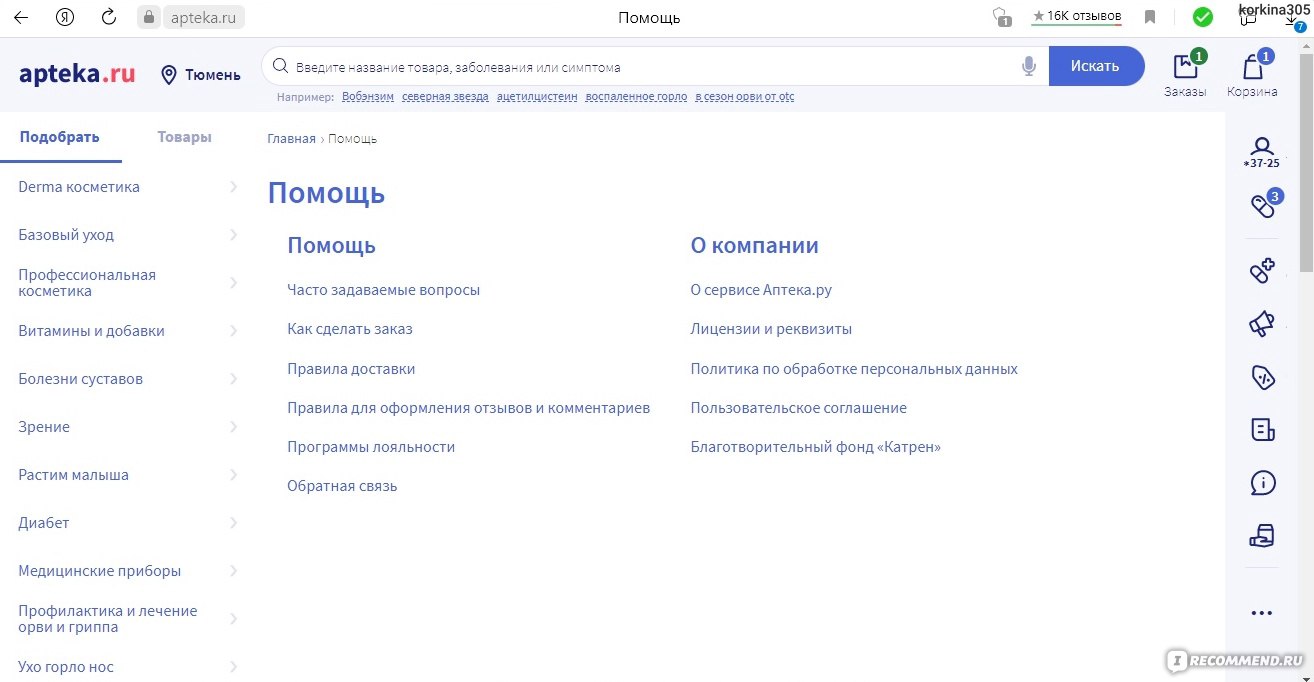Switch to the Подобрать tab

coord(60,137)
